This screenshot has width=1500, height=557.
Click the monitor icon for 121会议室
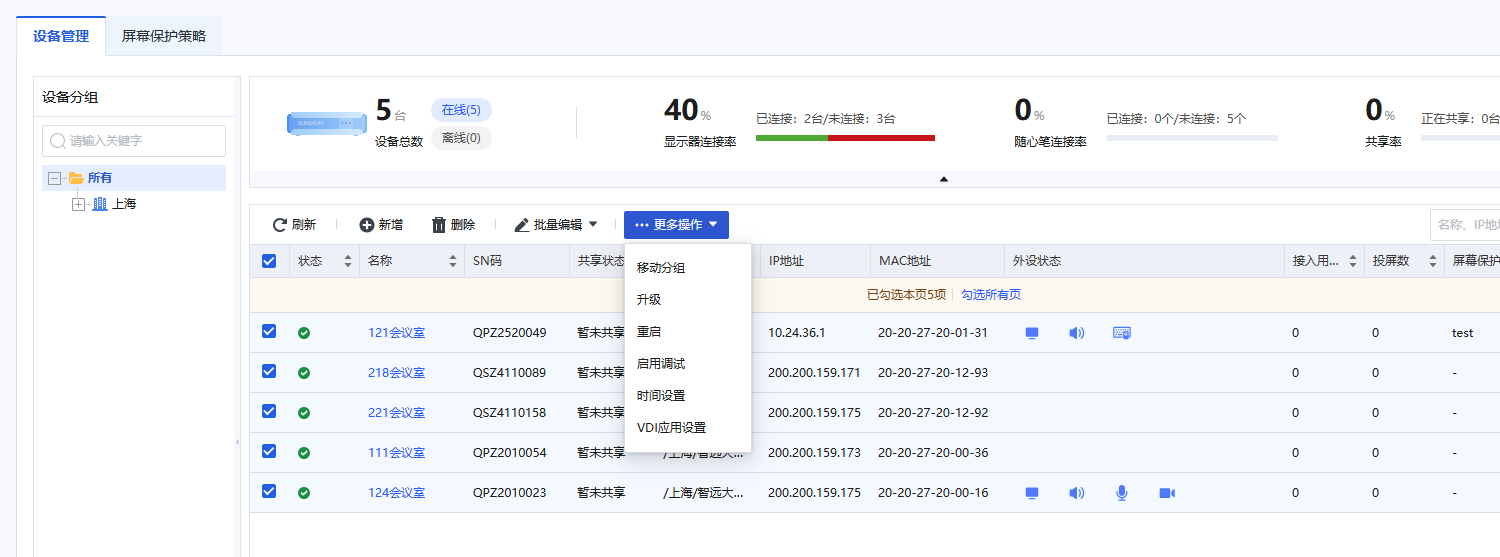(1032, 333)
